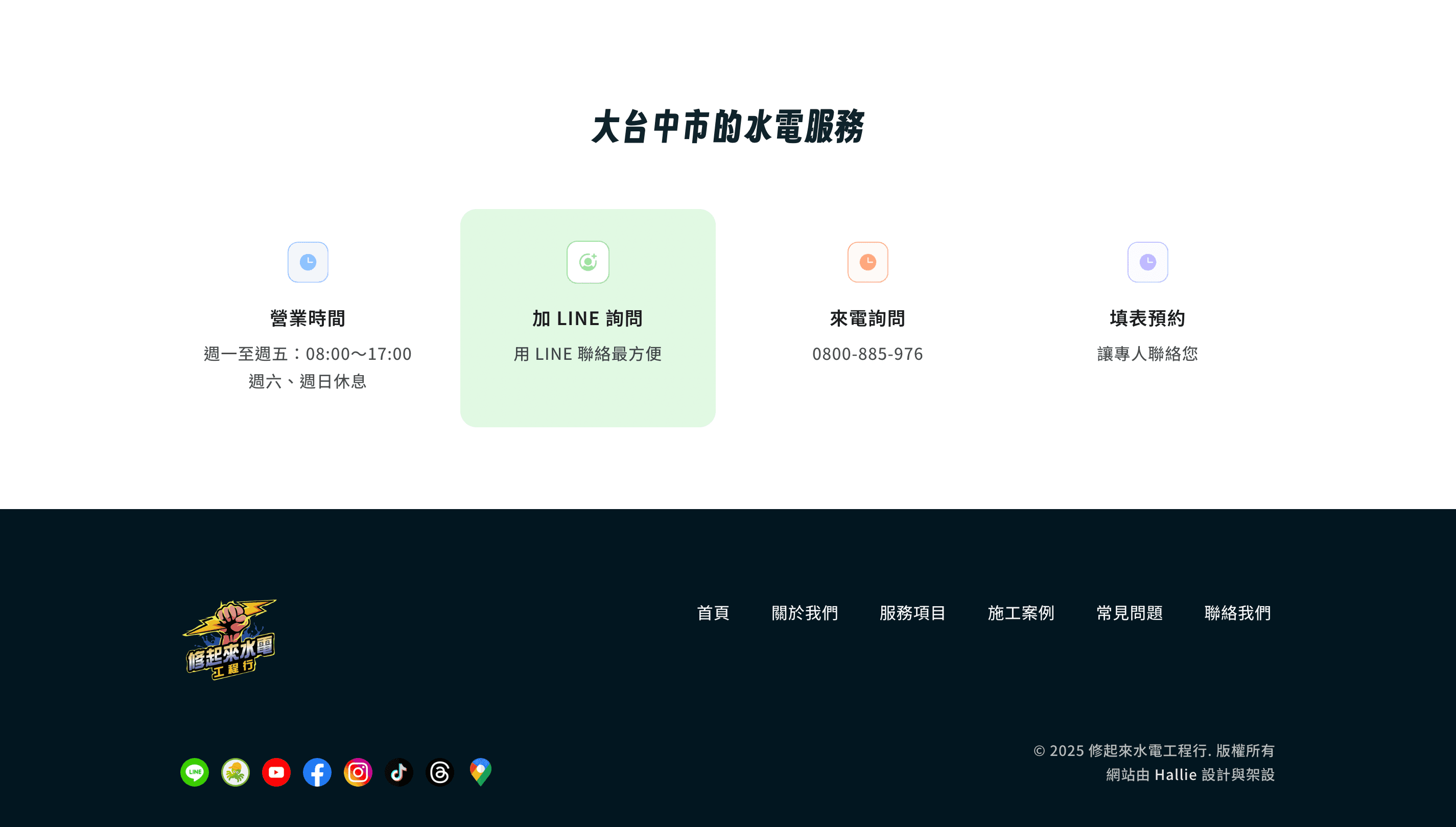1456x827 pixels.
Task: Open 施工案例 footer link
Action: click(1021, 613)
